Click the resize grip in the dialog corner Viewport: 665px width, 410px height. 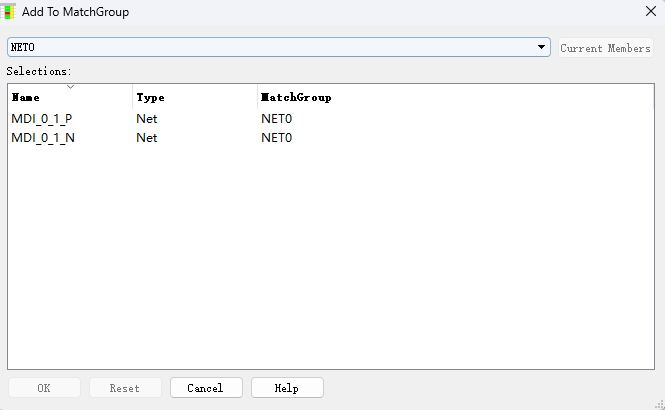point(659,405)
